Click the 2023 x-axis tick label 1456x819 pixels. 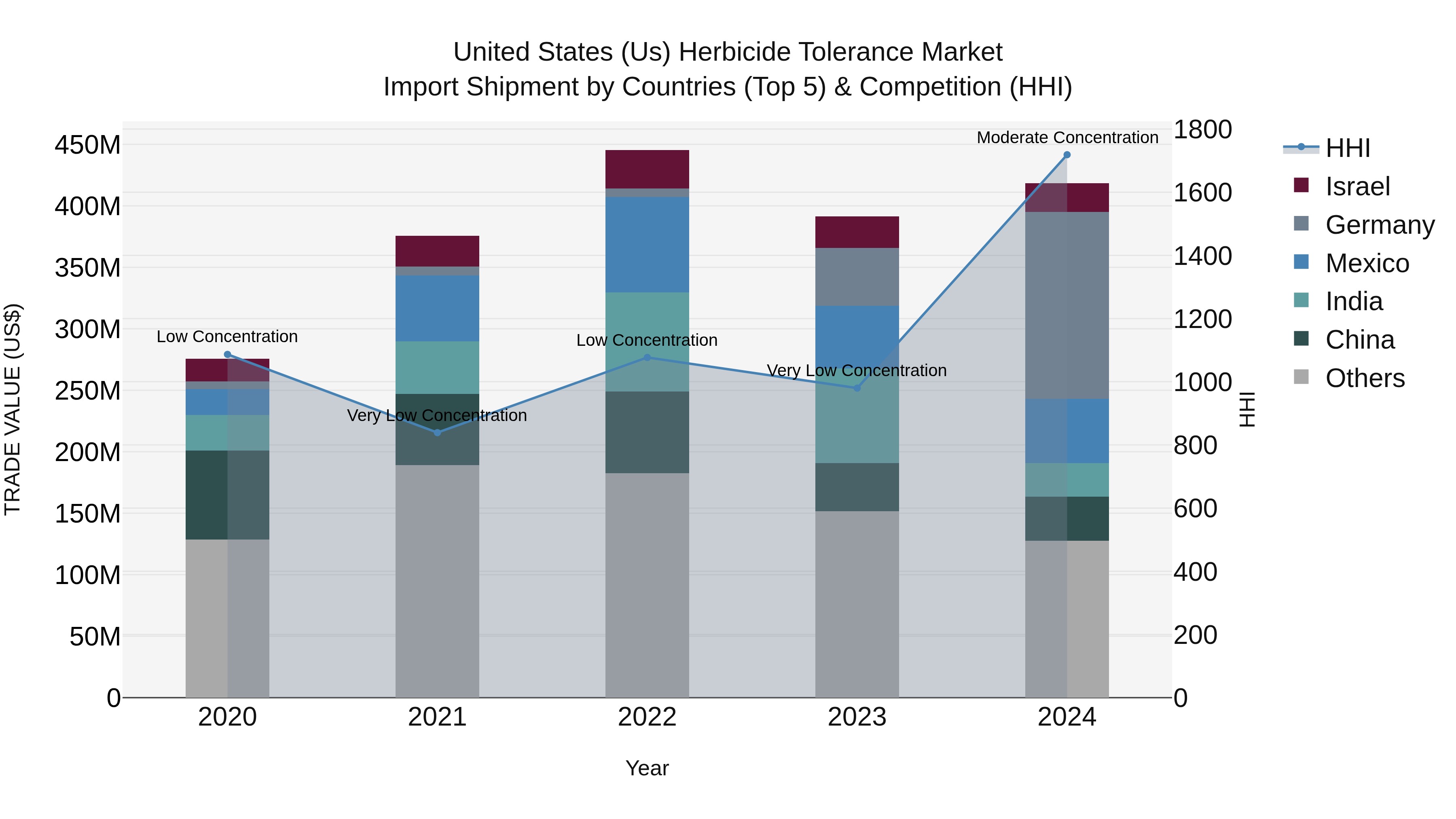pos(857,717)
